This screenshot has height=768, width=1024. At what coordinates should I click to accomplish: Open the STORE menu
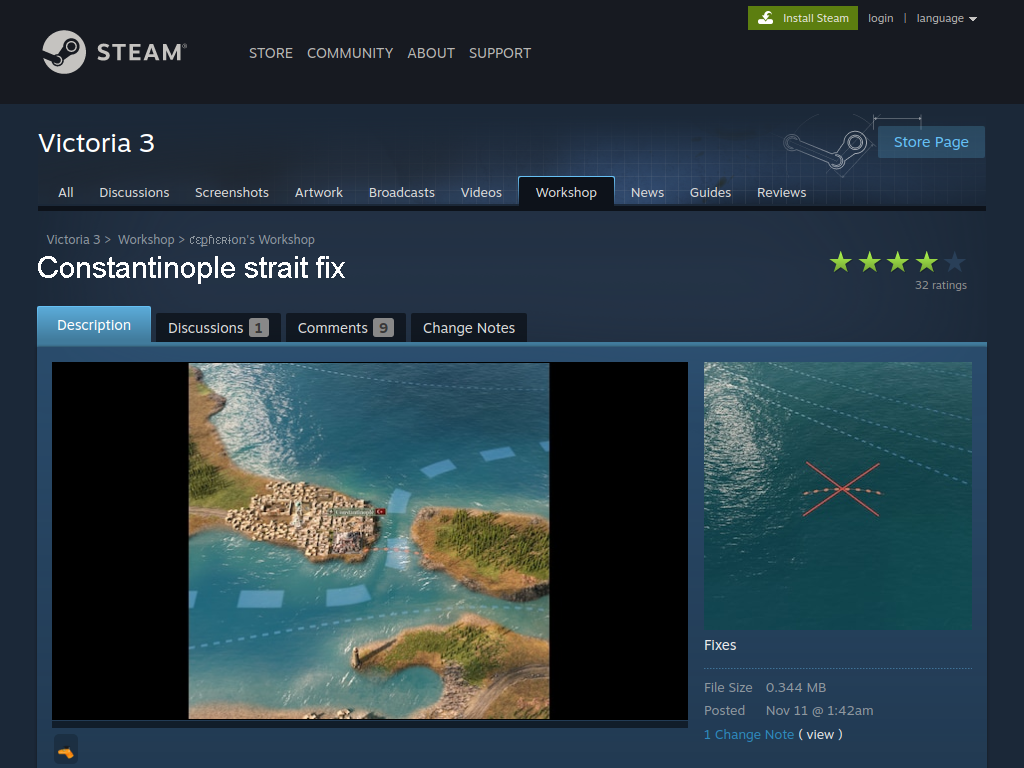pos(270,53)
